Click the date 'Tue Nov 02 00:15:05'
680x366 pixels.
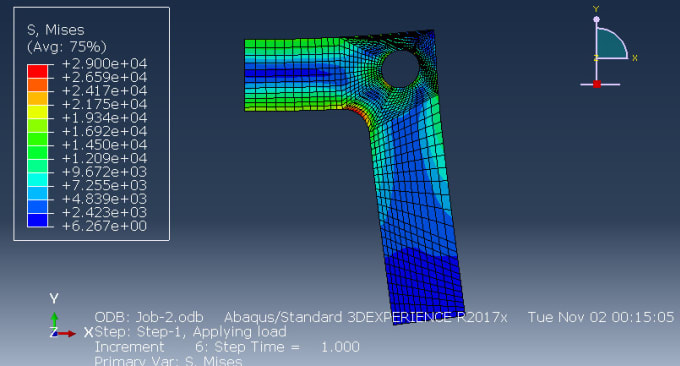pyautogui.click(x=601, y=317)
